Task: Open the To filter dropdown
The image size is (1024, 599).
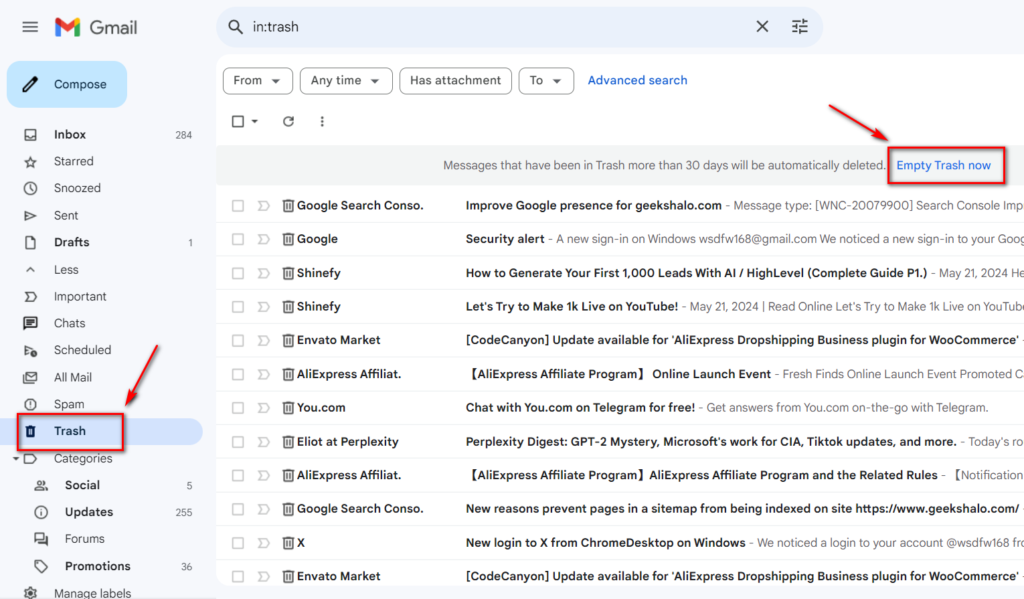Action: pyautogui.click(x=546, y=80)
